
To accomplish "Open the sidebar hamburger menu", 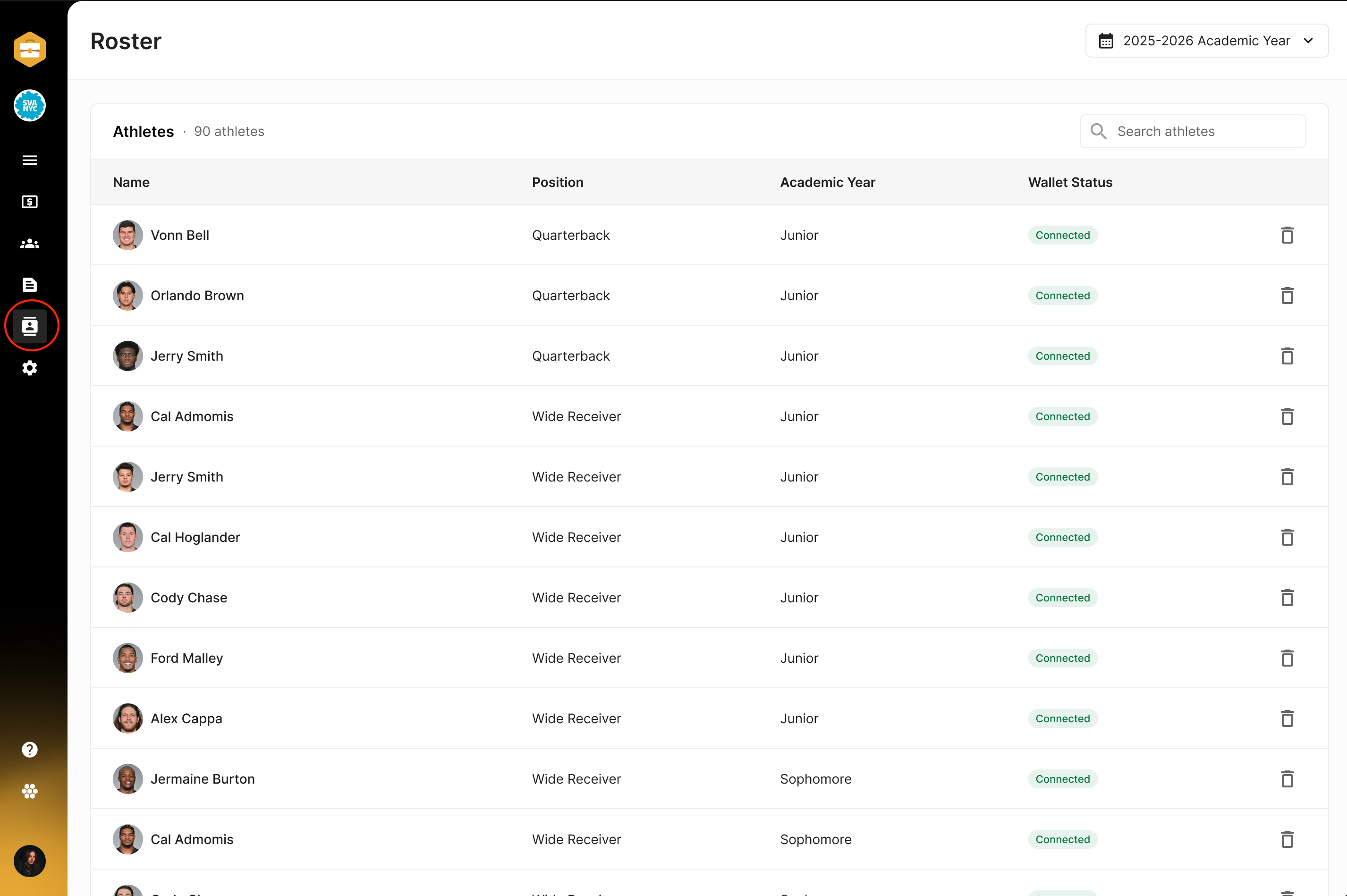I will point(29,160).
